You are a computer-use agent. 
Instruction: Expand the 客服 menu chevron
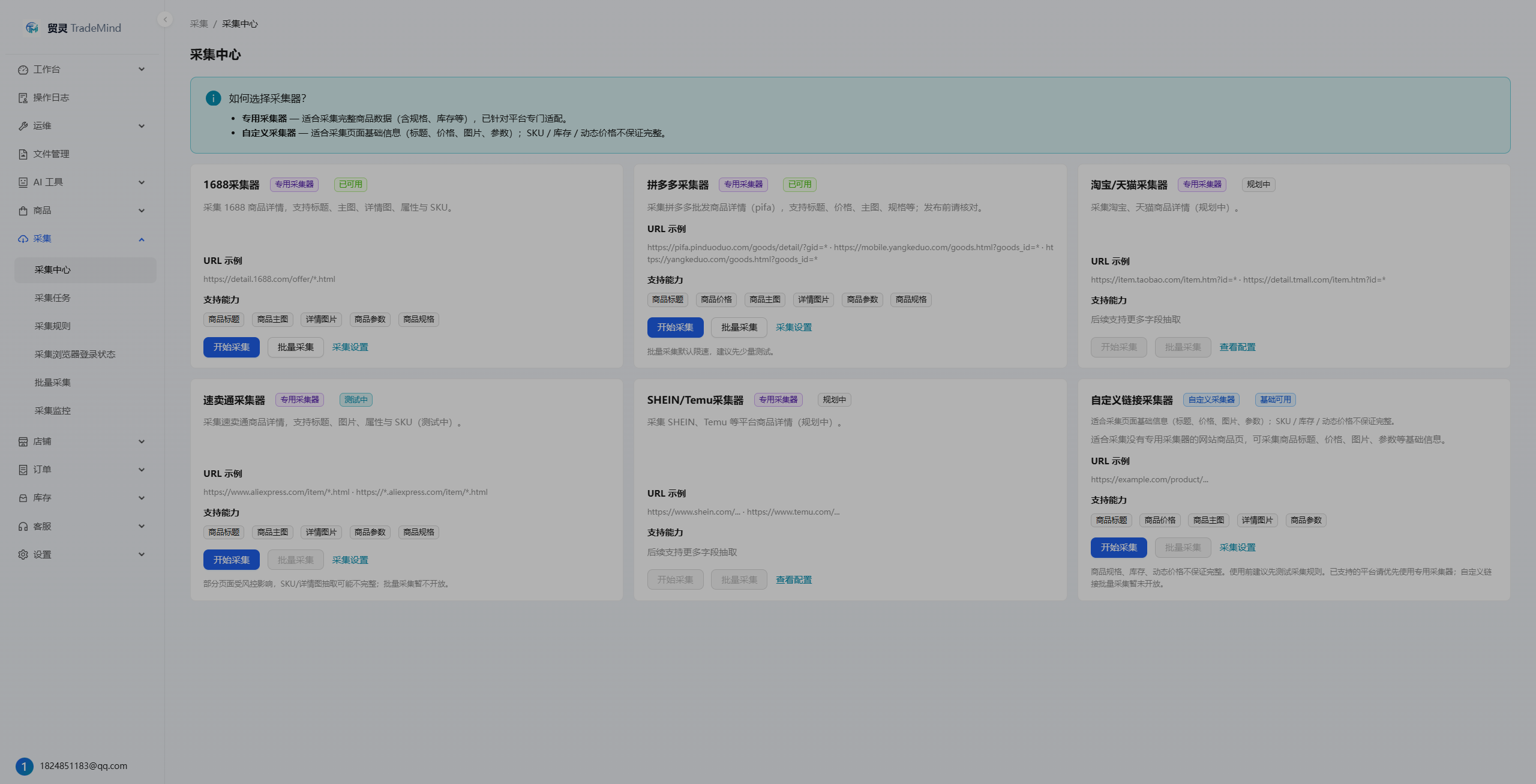[x=142, y=527]
